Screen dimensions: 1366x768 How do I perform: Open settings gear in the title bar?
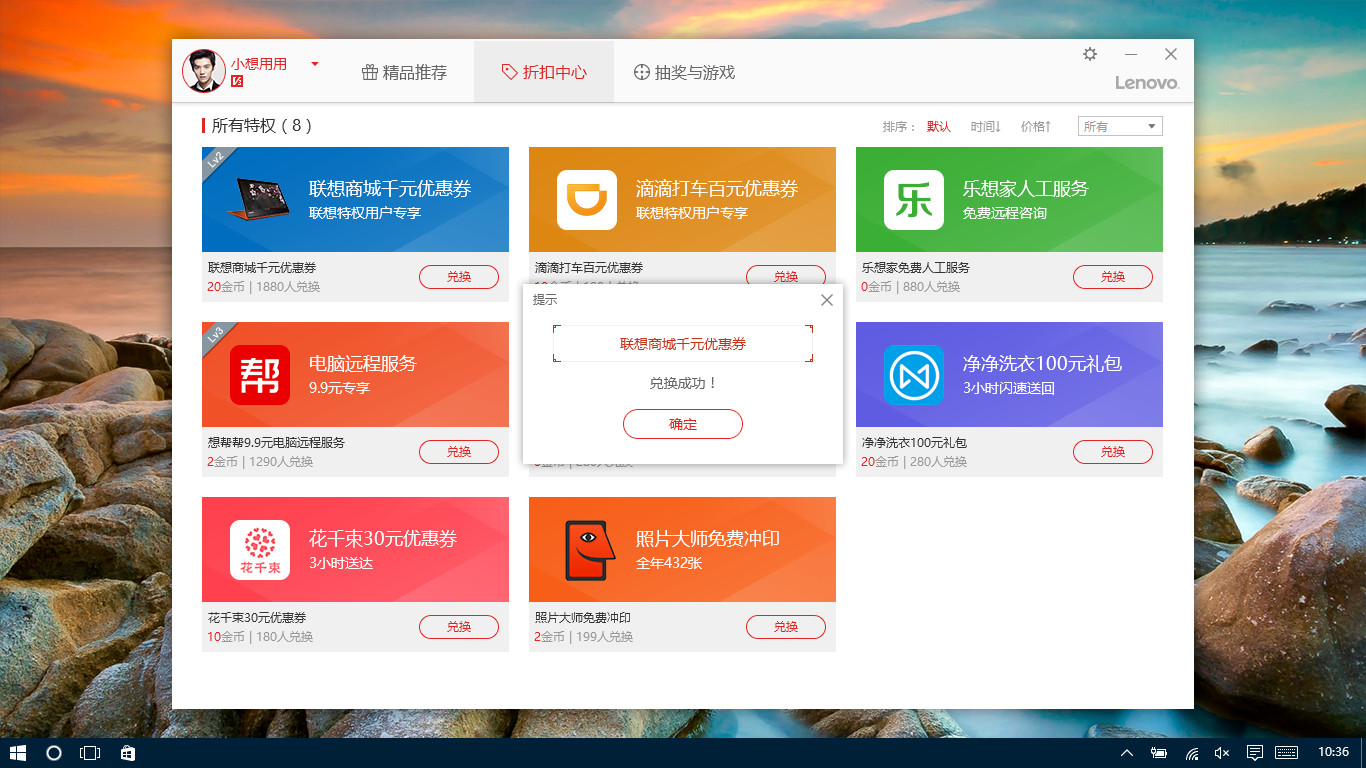click(1090, 54)
